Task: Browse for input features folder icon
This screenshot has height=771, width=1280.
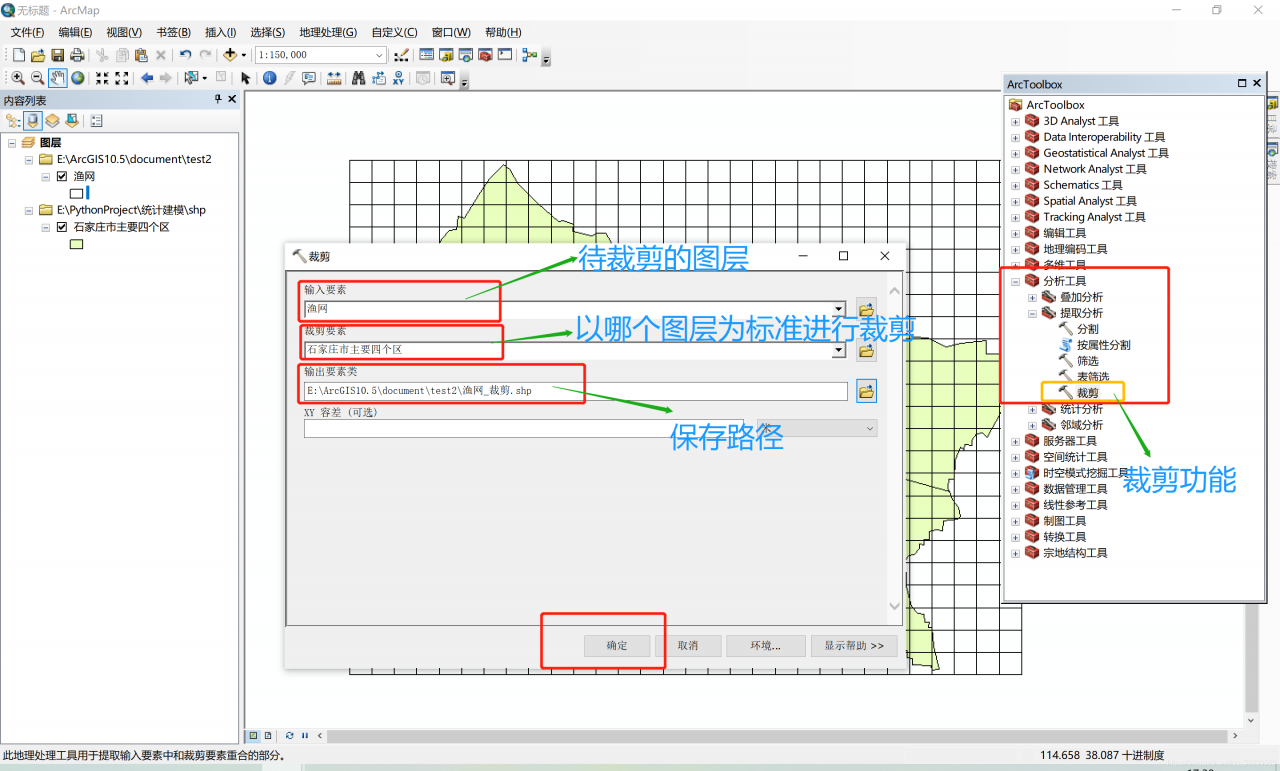Action: point(866,309)
